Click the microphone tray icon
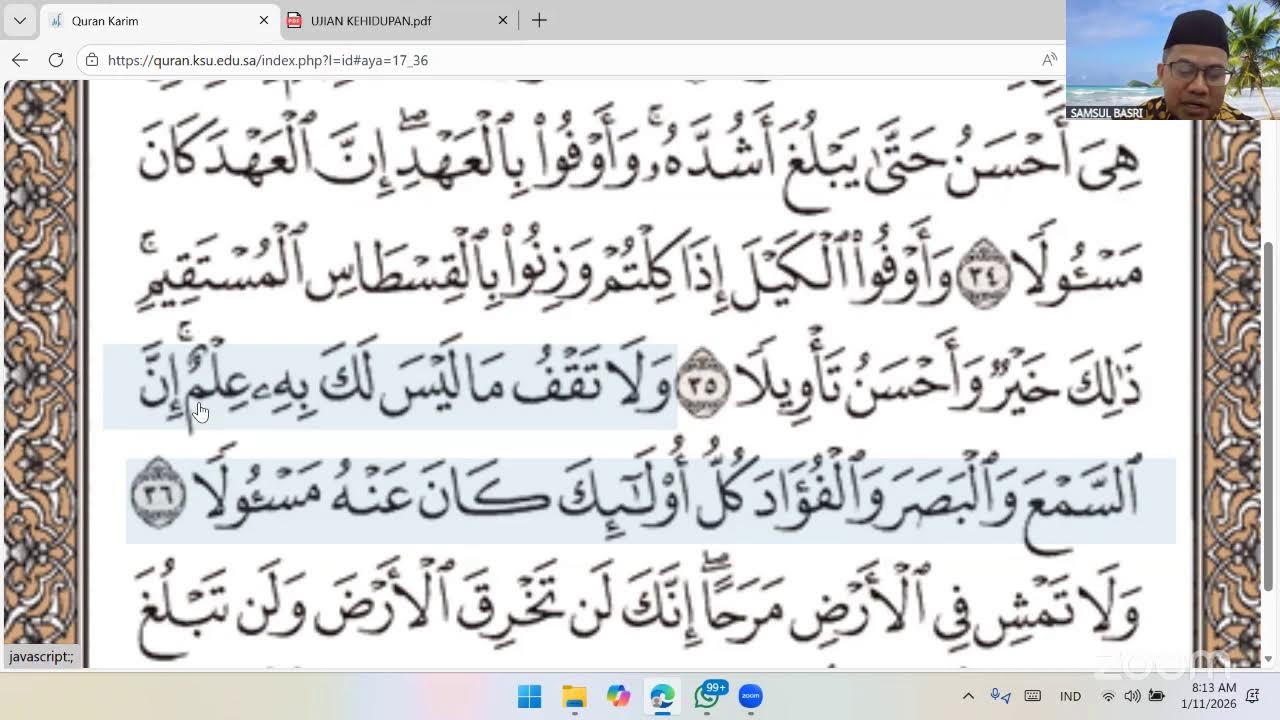This screenshot has height=720, width=1280. [999, 696]
